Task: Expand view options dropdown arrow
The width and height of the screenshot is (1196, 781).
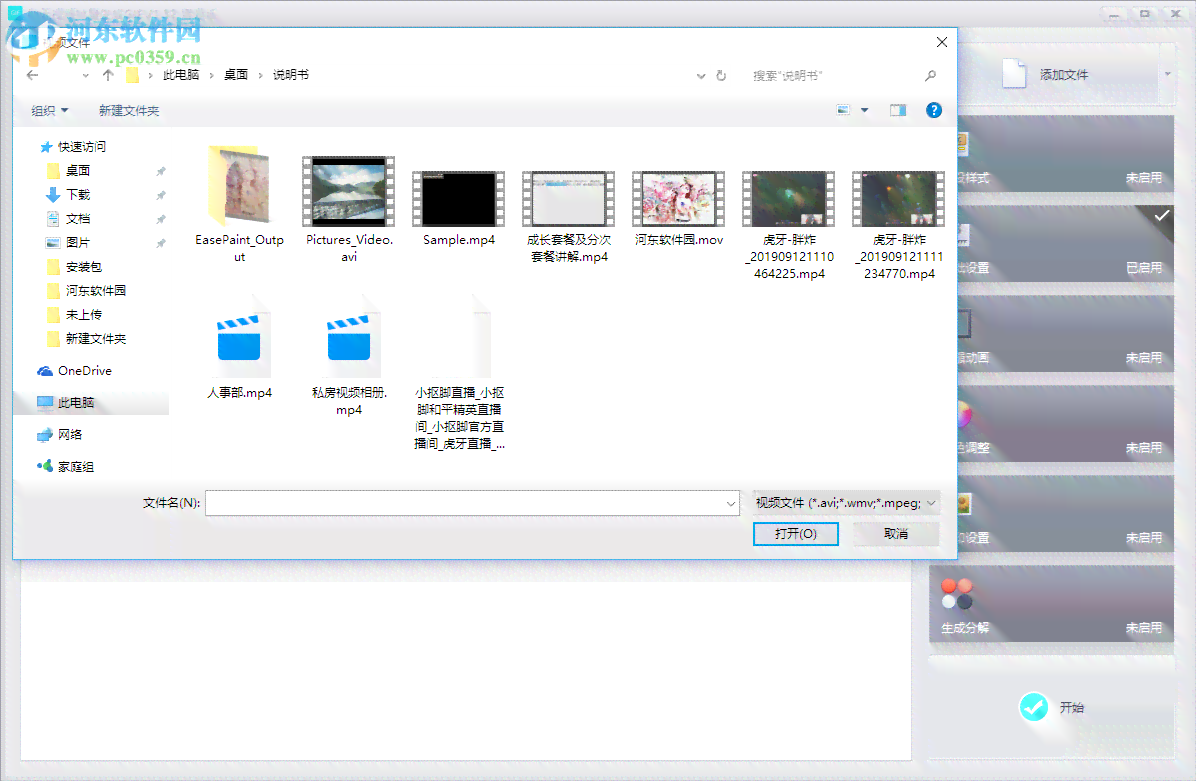Action: click(x=864, y=111)
